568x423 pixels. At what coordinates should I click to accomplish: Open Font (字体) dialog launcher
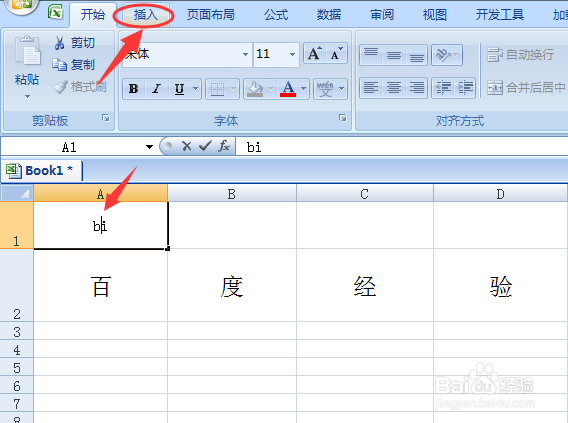(343, 118)
